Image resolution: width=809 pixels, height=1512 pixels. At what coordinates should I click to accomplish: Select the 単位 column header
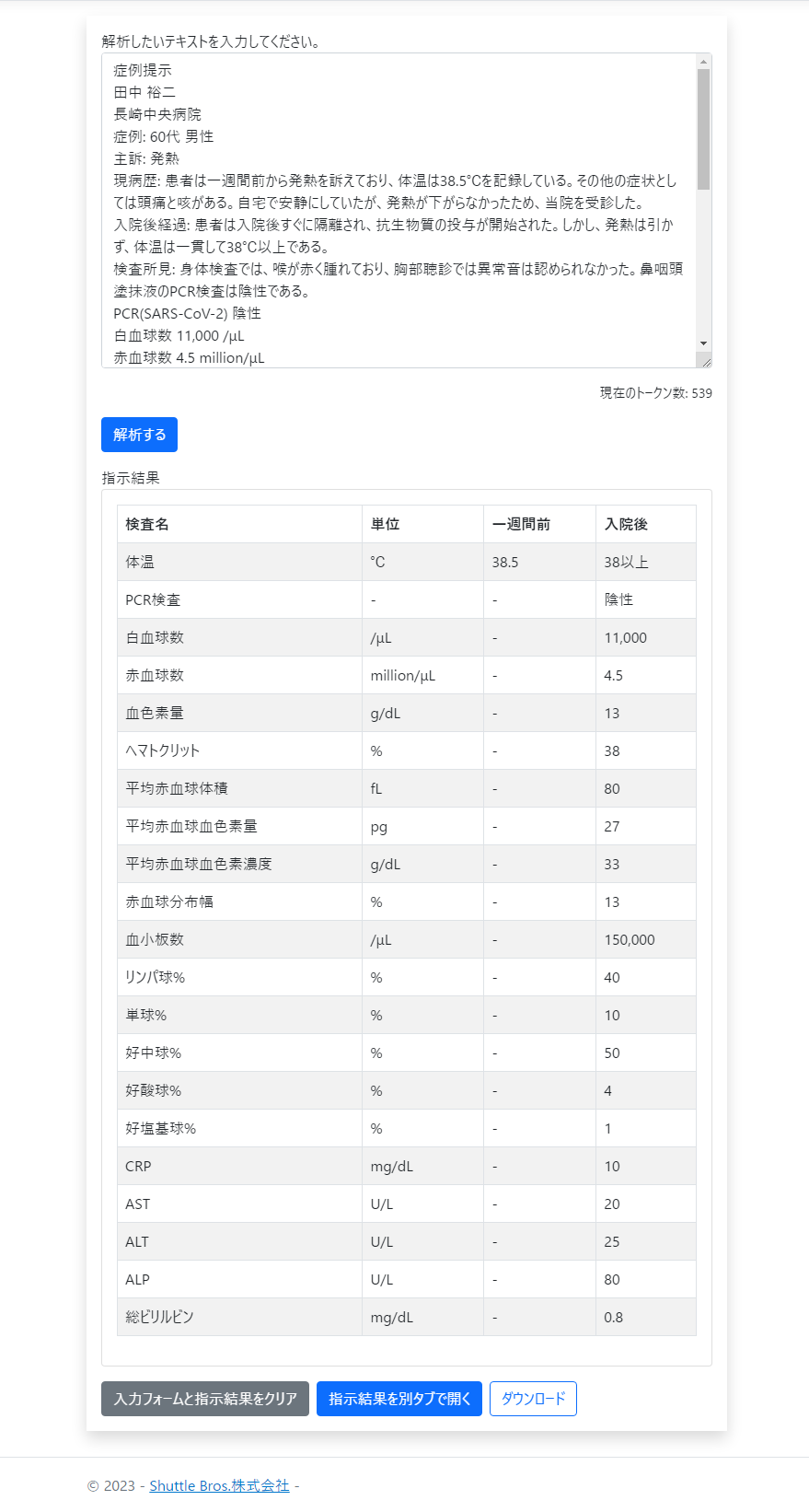(x=422, y=524)
